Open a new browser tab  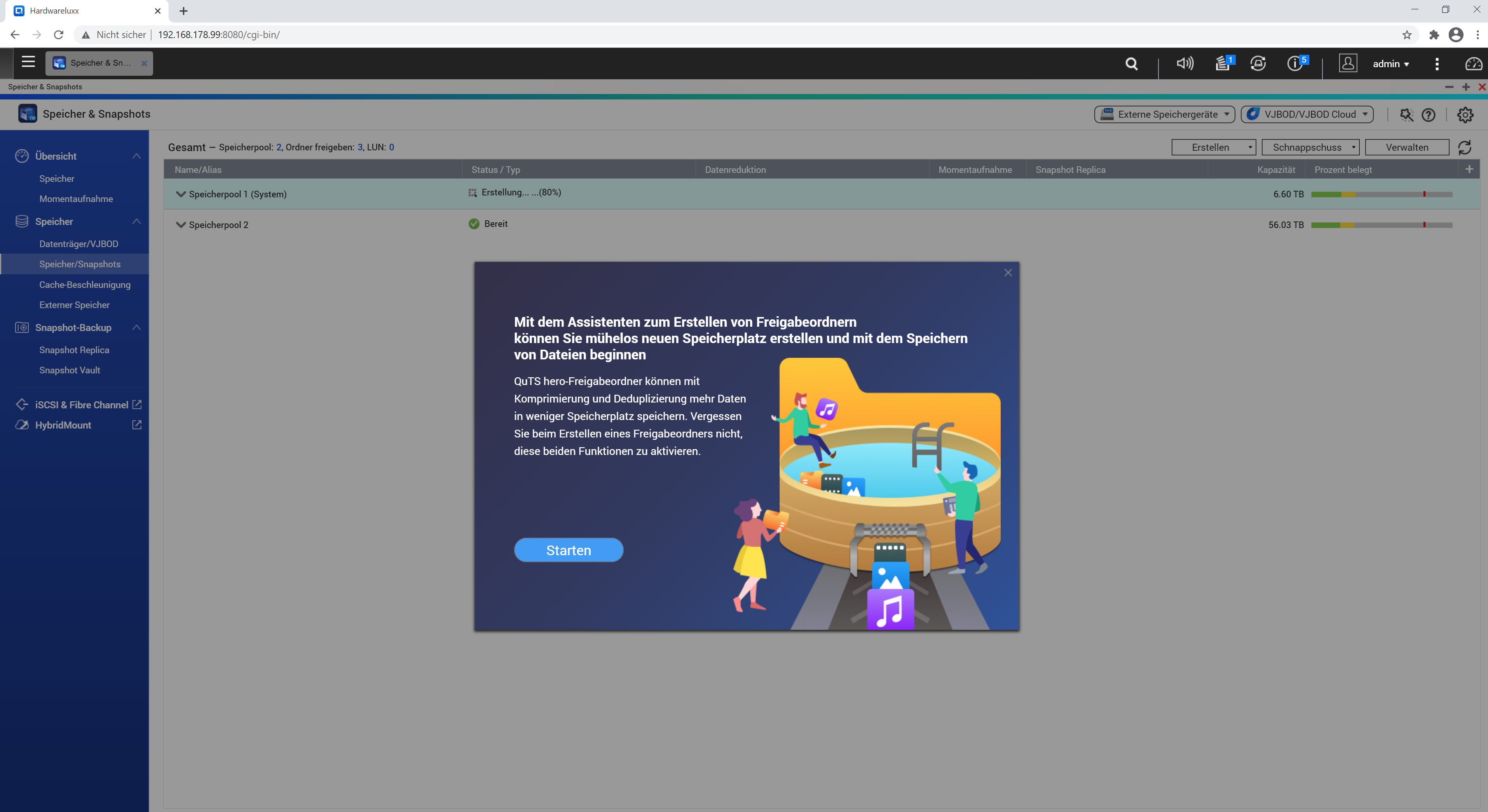183,10
